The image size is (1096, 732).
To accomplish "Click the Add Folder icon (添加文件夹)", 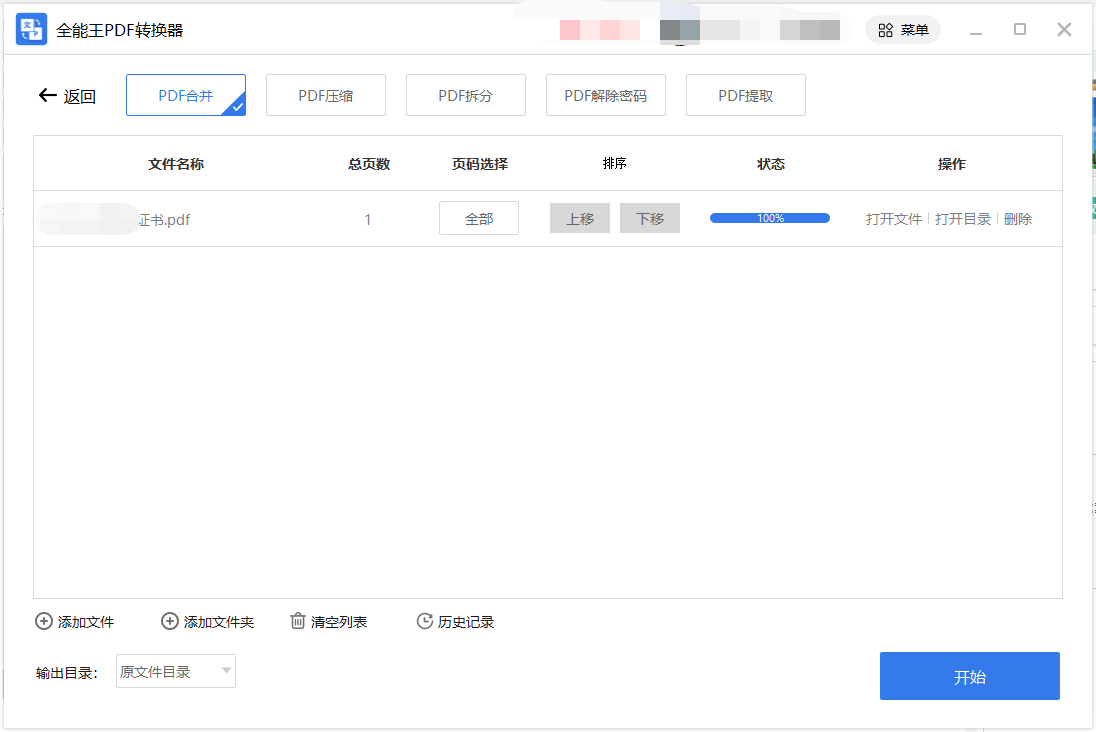I will (169, 621).
